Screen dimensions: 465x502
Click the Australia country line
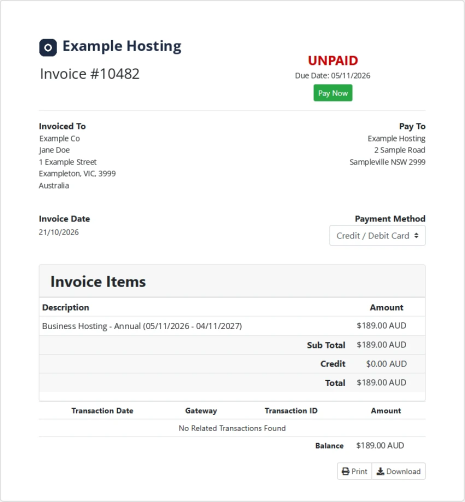point(54,186)
